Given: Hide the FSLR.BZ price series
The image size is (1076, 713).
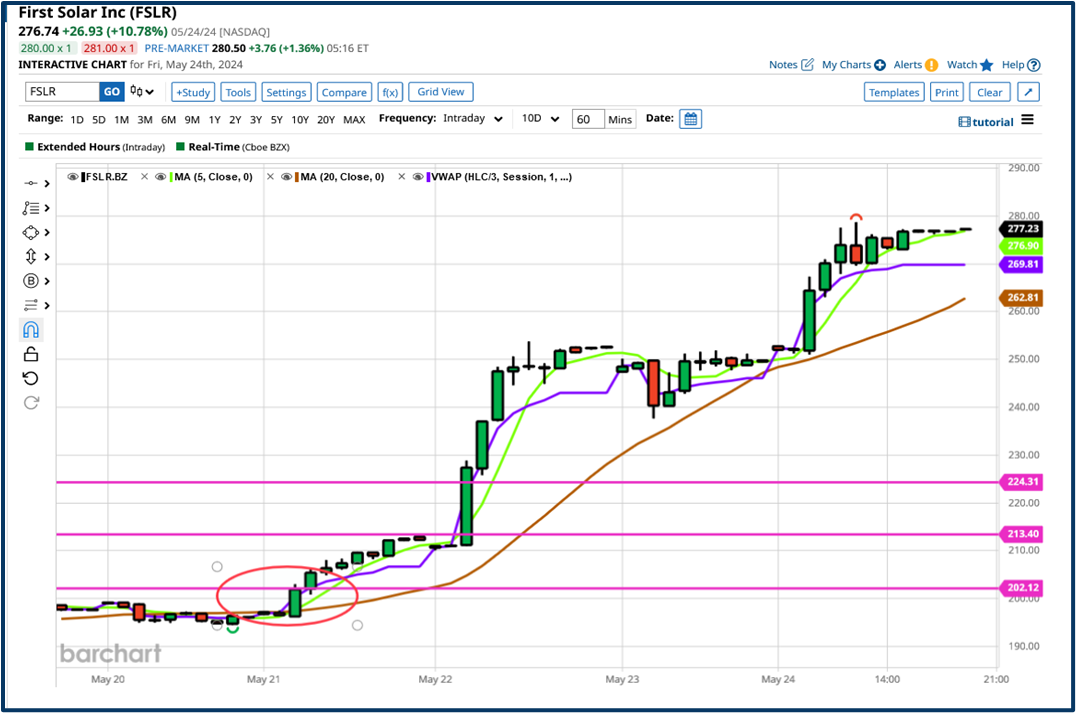Looking at the screenshot, I should tap(71, 177).
